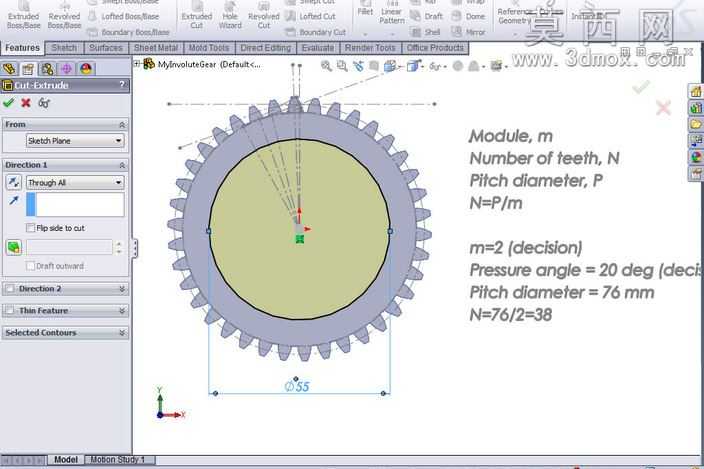Open Cut-Extrude help question mark
The image size is (704, 469).
coord(122,84)
